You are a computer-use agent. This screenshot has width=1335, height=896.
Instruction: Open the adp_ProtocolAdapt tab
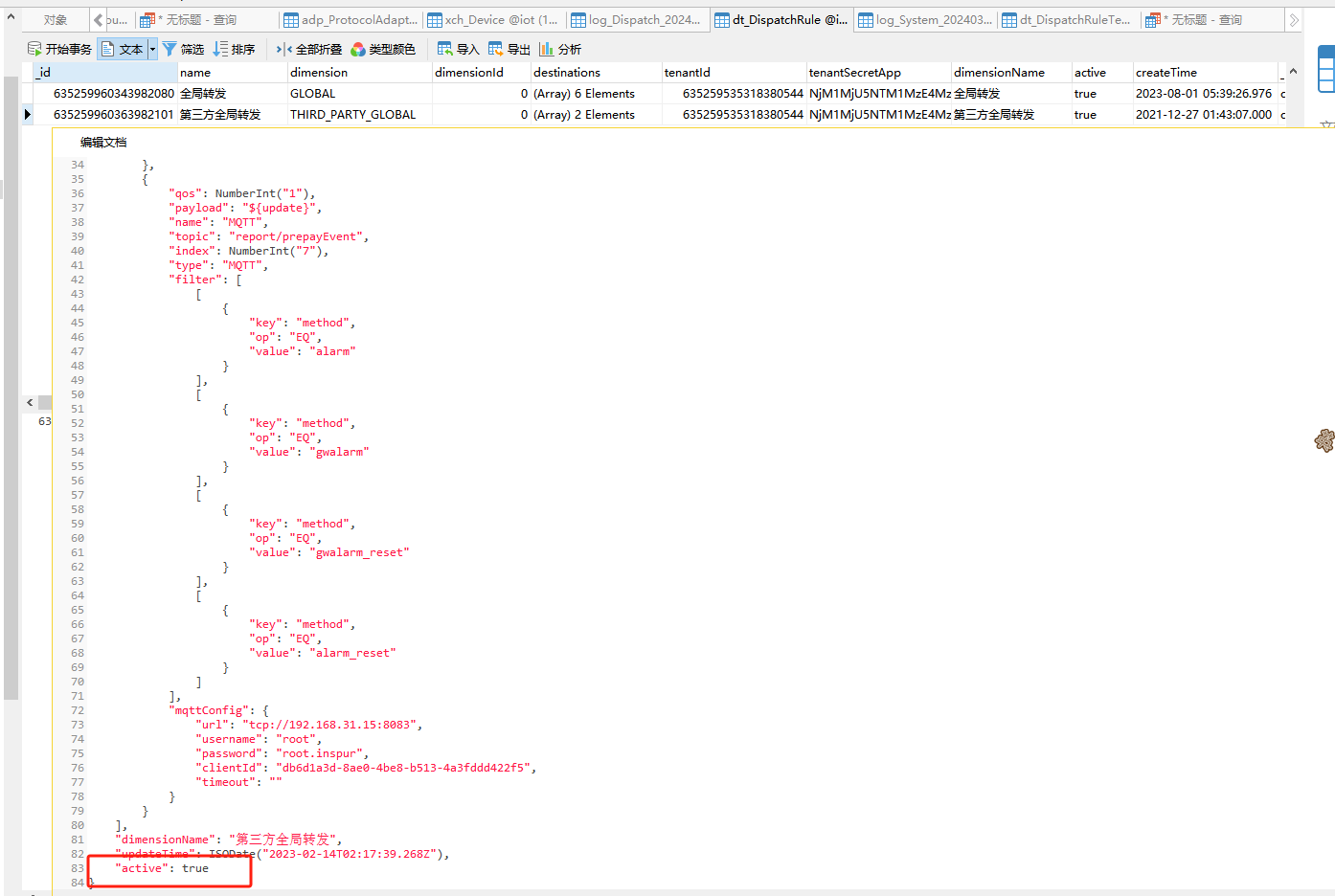tap(351, 19)
